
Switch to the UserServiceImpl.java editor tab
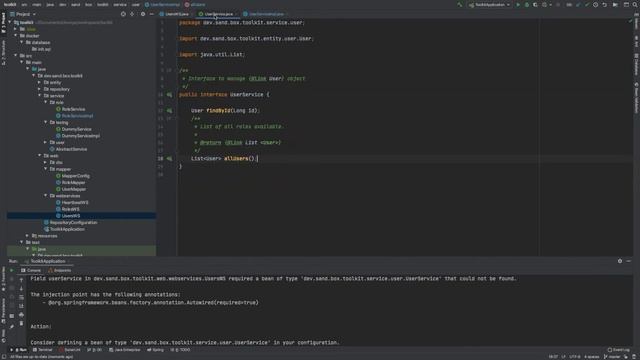[x=266, y=14]
